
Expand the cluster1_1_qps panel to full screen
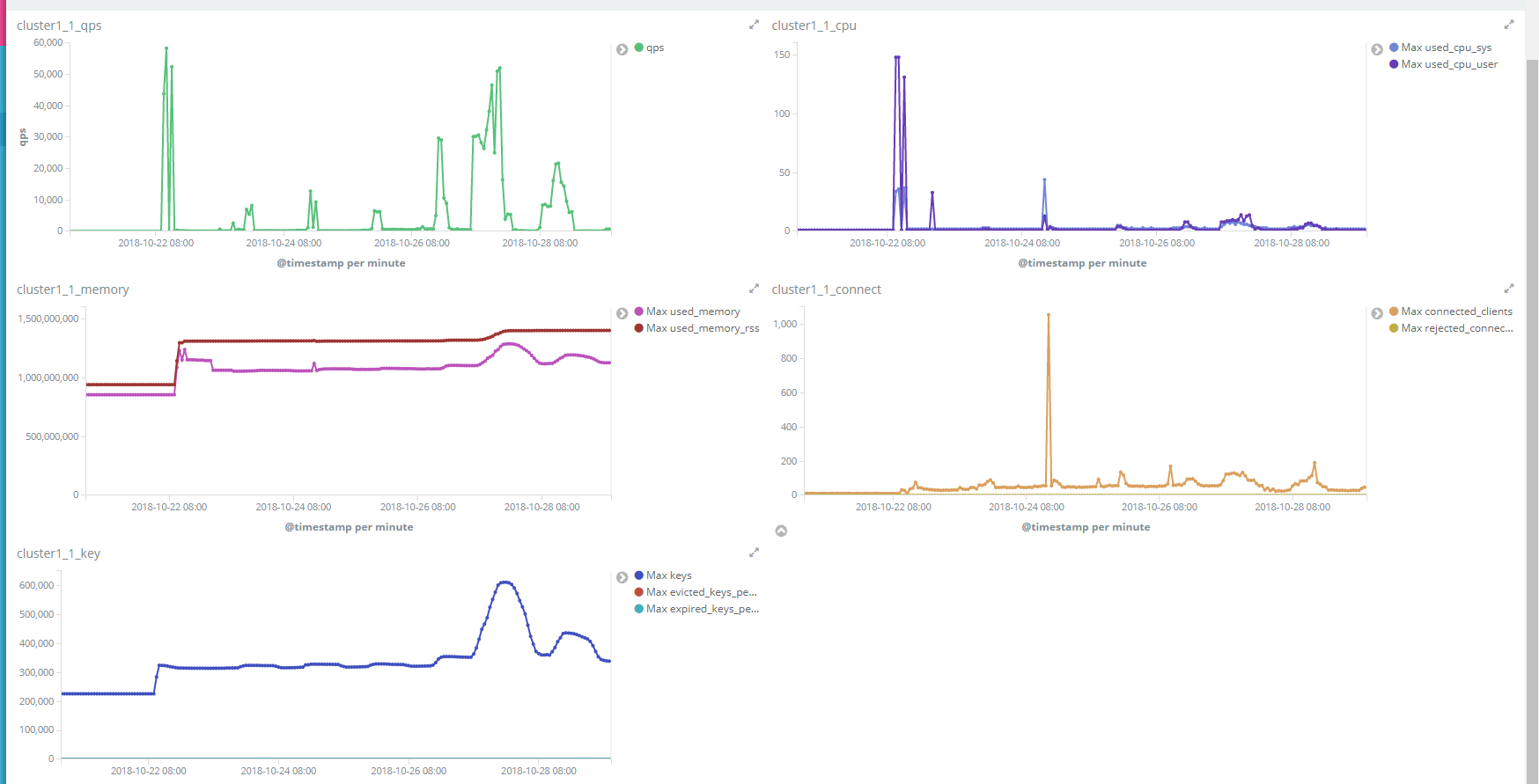pyautogui.click(x=754, y=25)
